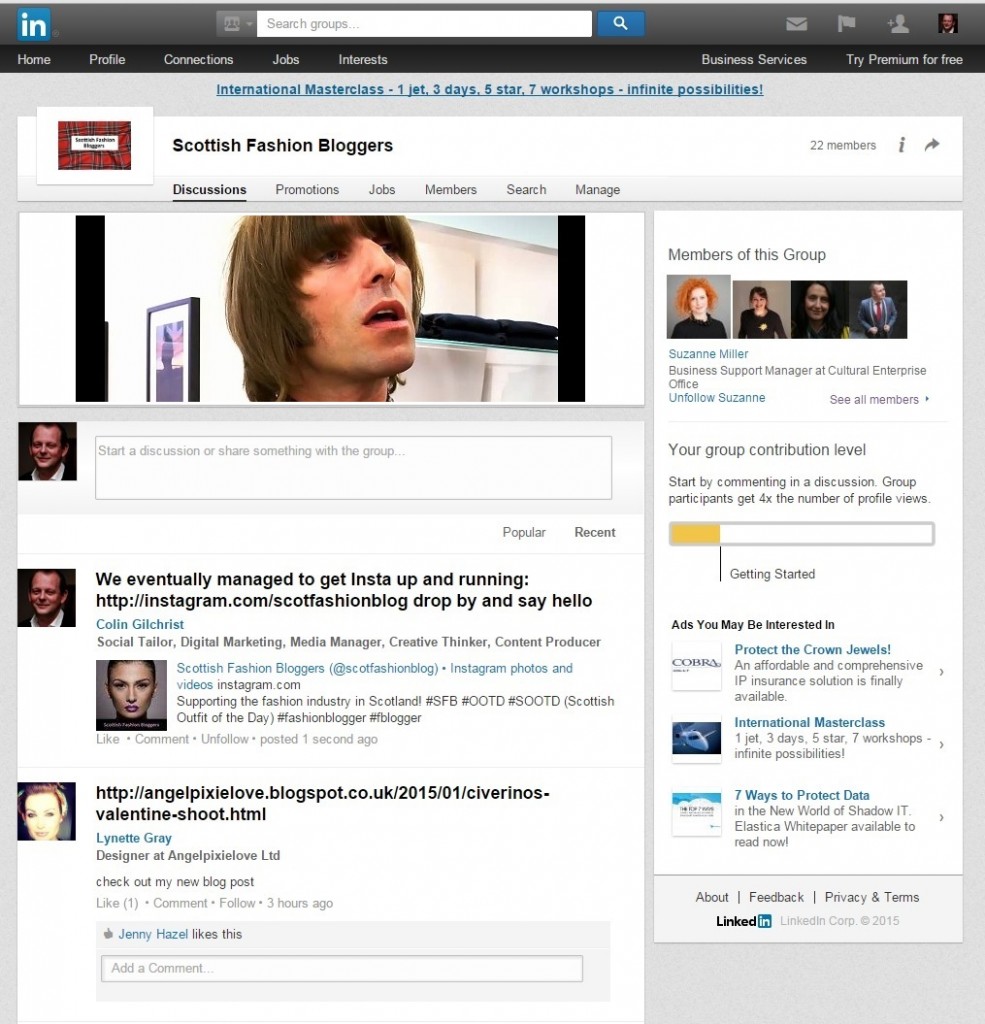The image size is (985, 1024).
Task: Open the Instagram link preview thumbnail
Action: click(x=131, y=695)
